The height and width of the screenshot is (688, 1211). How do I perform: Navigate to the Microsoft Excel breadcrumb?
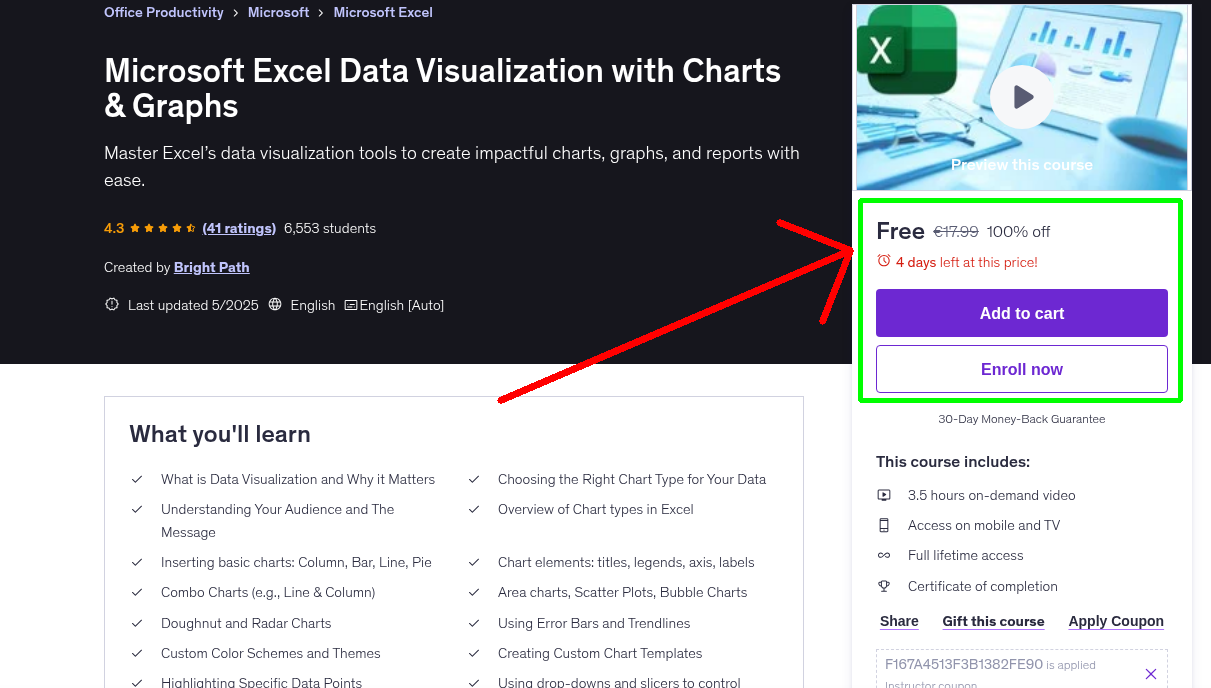(383, 12)
